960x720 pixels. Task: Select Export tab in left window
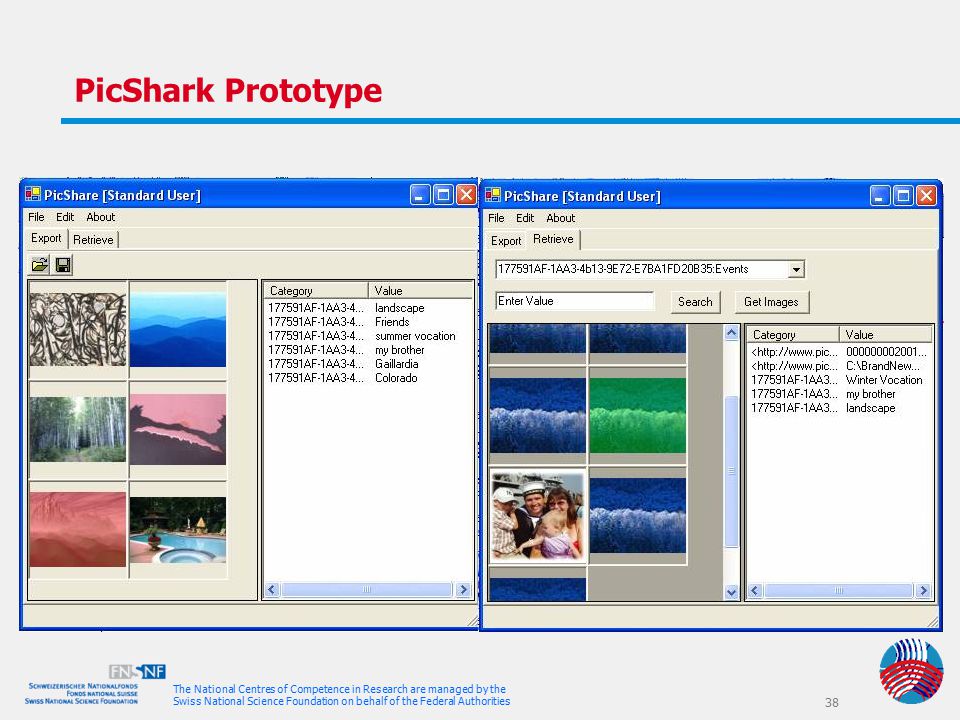click(47, 238)
